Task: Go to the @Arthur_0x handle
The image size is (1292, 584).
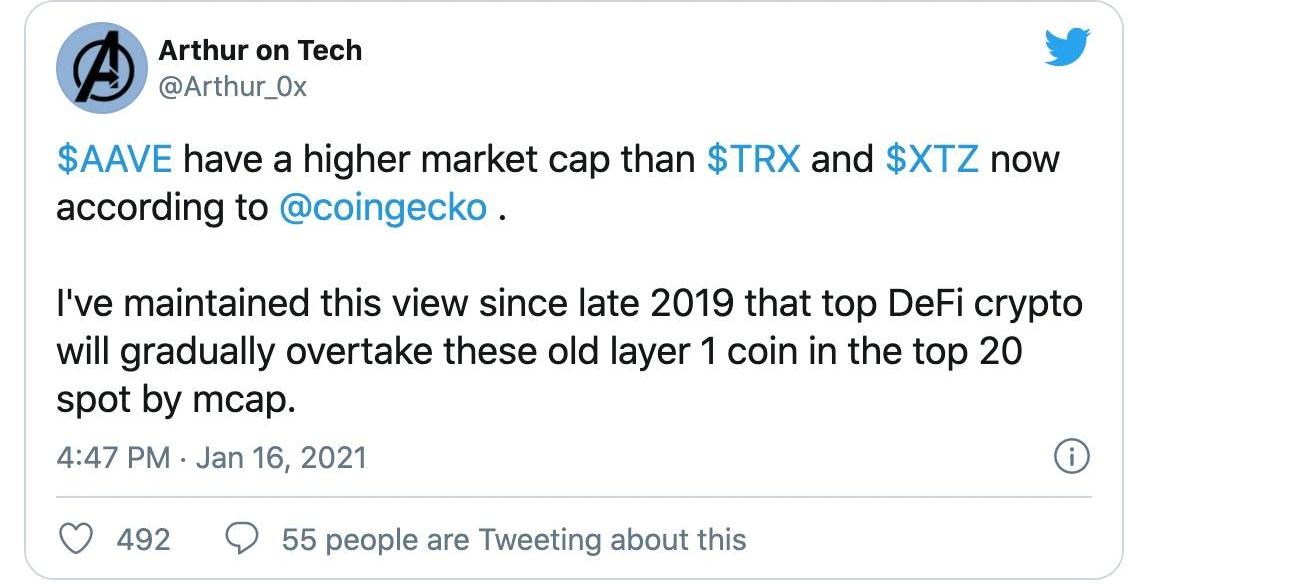Action: click(x=232, y=87)
